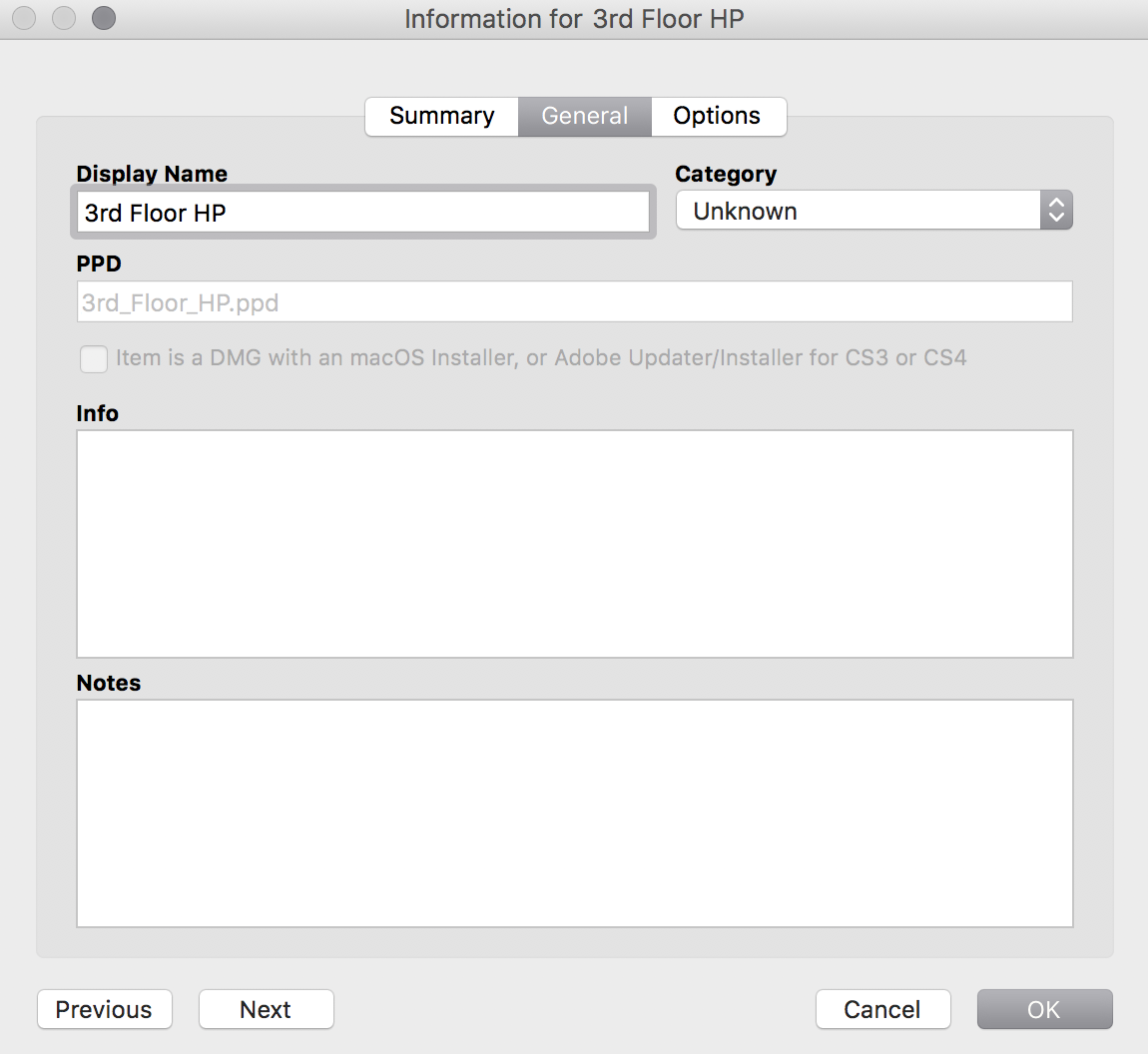Image resolution: width=1148 pixels, height=1054 pixels.
Task: Click the 'PPD' label
Action: pyautogui.click(x=99, y=263)
